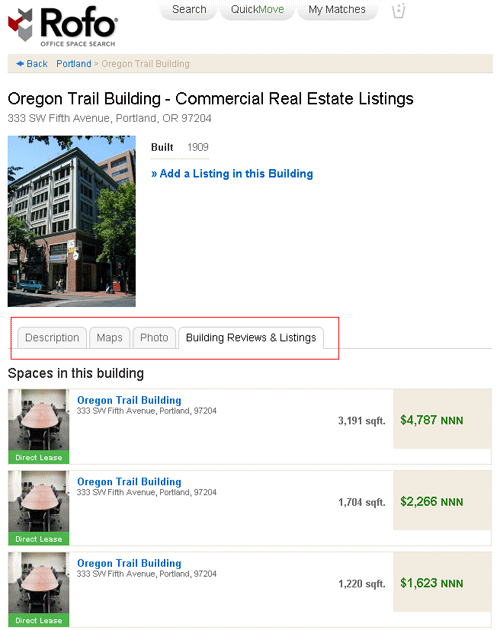Viewport: 500px width, 630px height.
Task: Go to QuickMove
Action: 257,10
